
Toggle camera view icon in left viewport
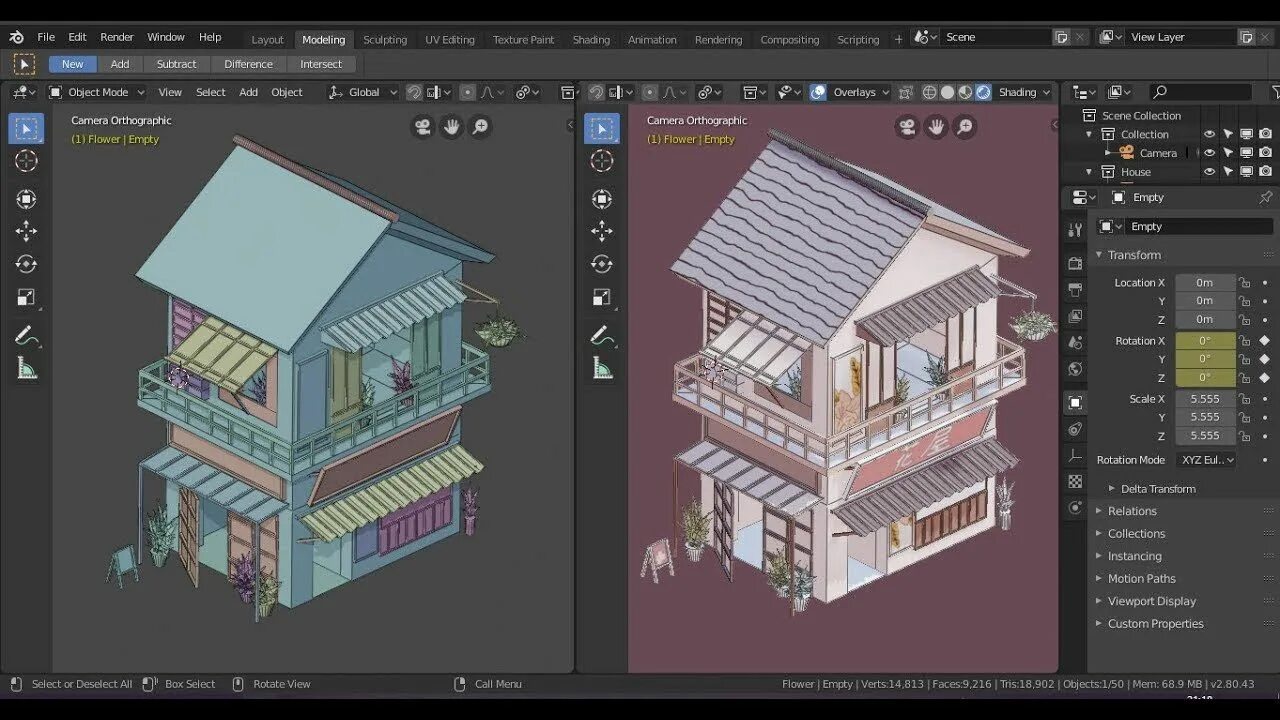coord(423,127)
